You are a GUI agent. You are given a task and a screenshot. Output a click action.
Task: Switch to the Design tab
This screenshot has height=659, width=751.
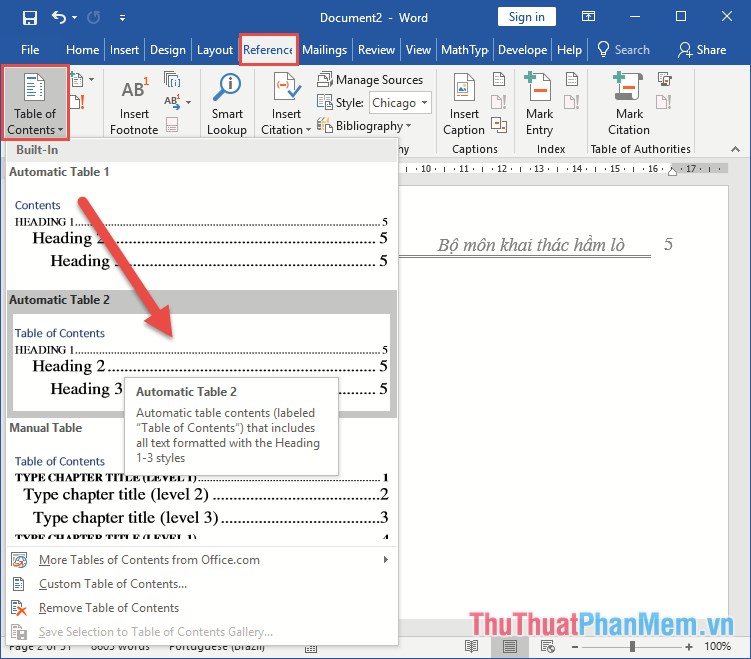pyautogui.click(x=168, y=50)
